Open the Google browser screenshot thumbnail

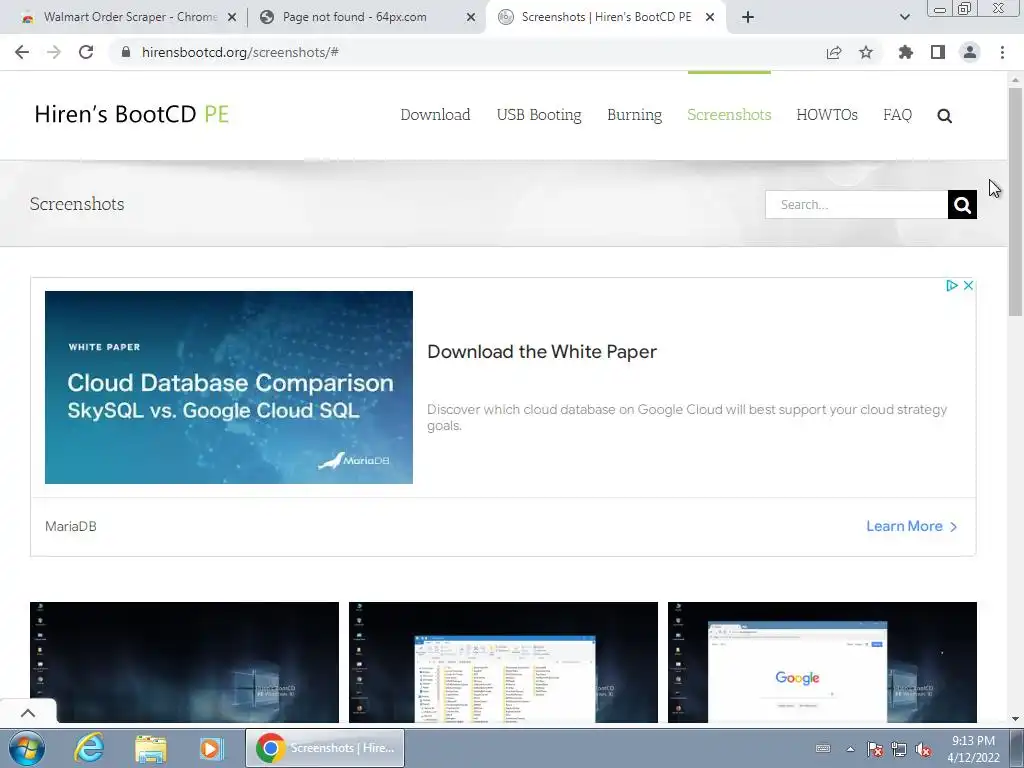(822, 662)
